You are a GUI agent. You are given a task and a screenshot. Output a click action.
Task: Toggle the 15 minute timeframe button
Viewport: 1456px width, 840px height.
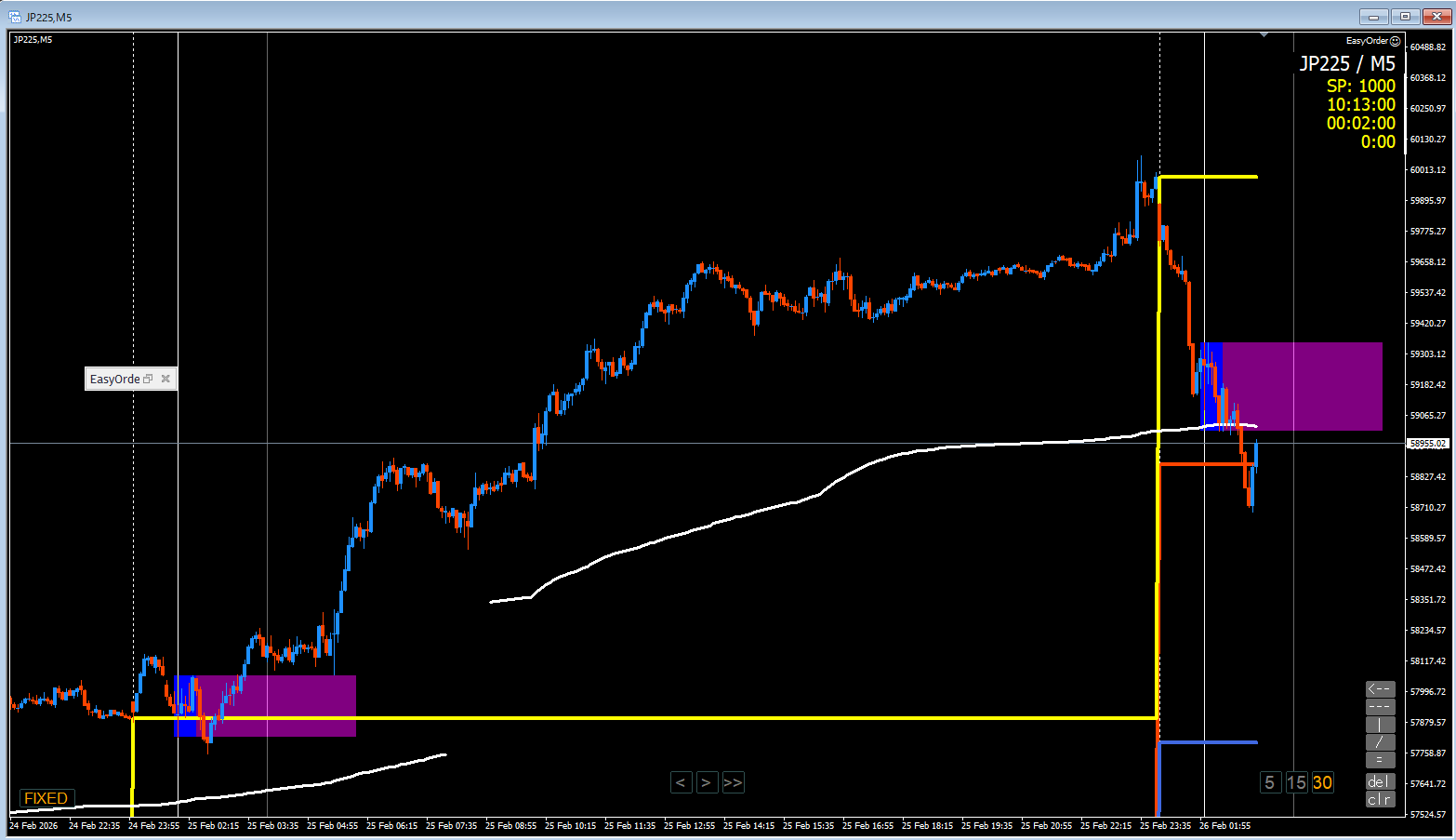pyautogui.click(x=1296, y=782)
